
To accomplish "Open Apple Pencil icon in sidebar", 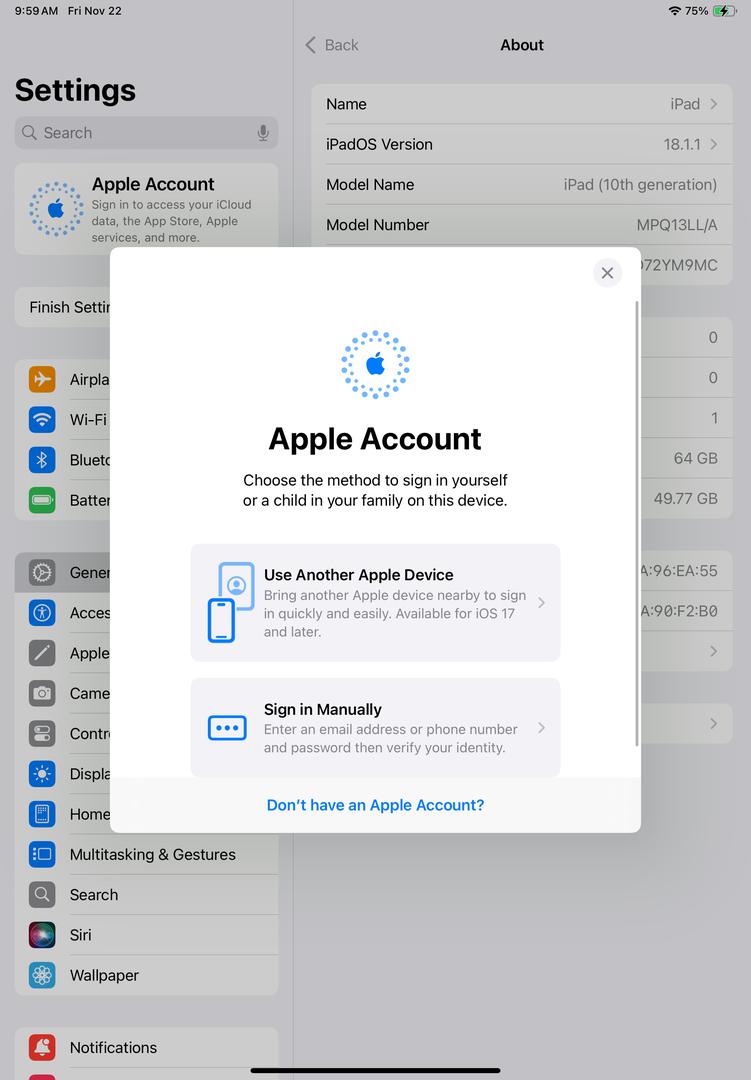I will click(x=42, y=653).
